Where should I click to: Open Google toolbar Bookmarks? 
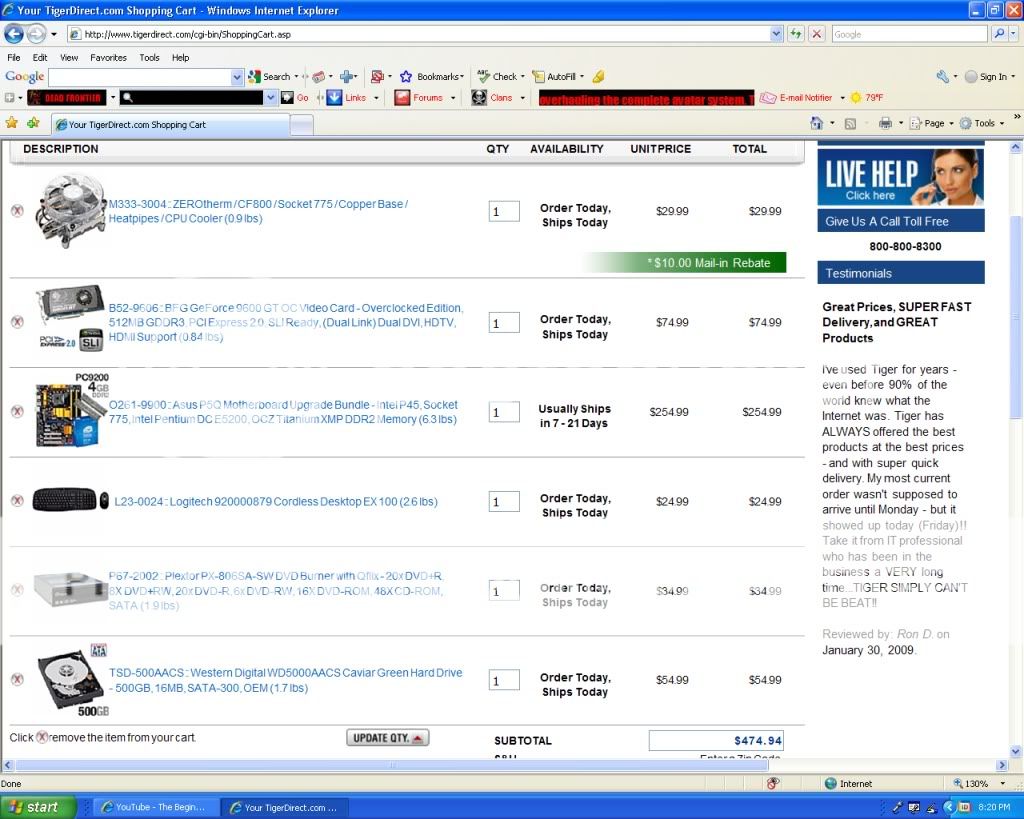432,77
